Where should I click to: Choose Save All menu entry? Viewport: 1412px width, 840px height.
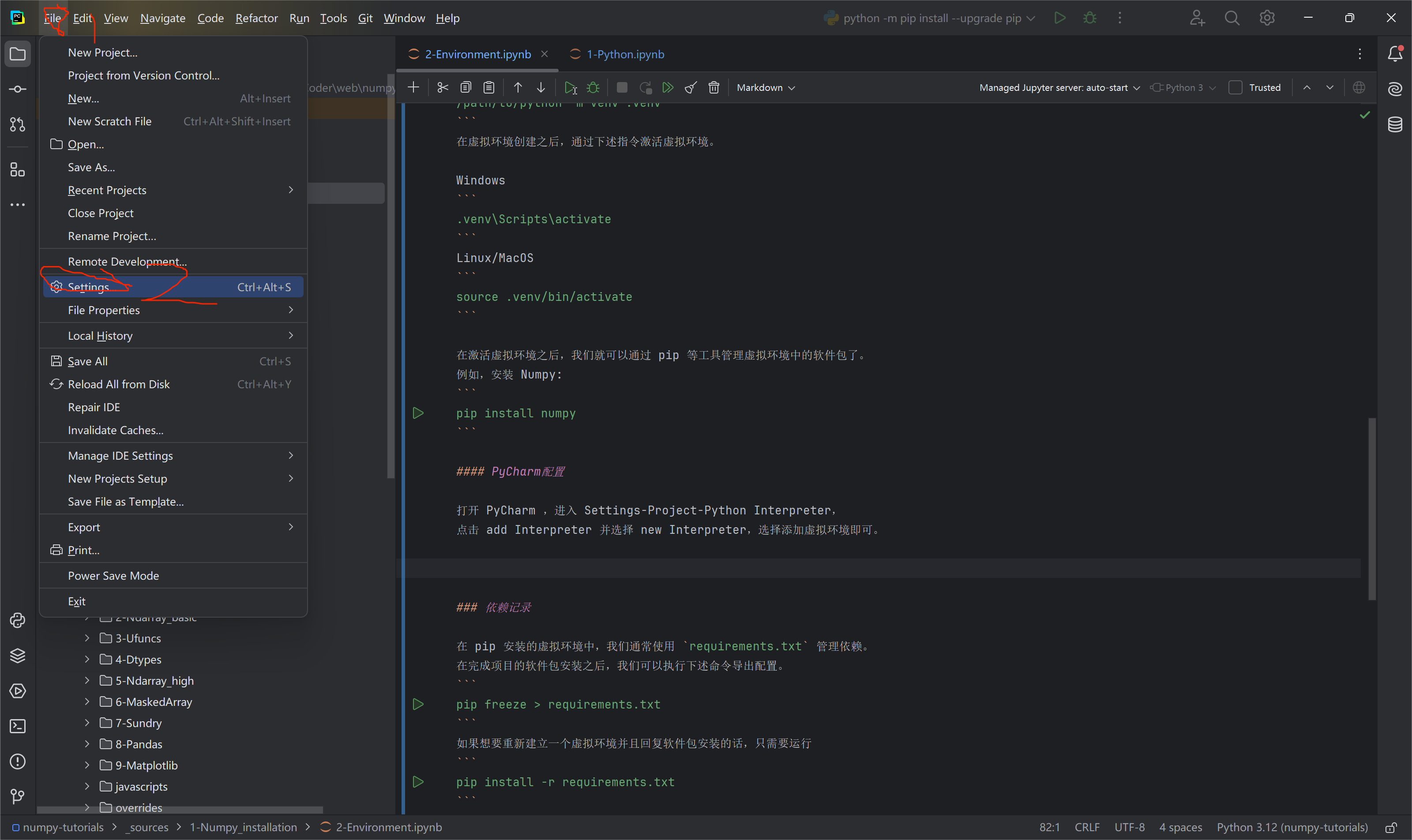(x=173, y=361)
